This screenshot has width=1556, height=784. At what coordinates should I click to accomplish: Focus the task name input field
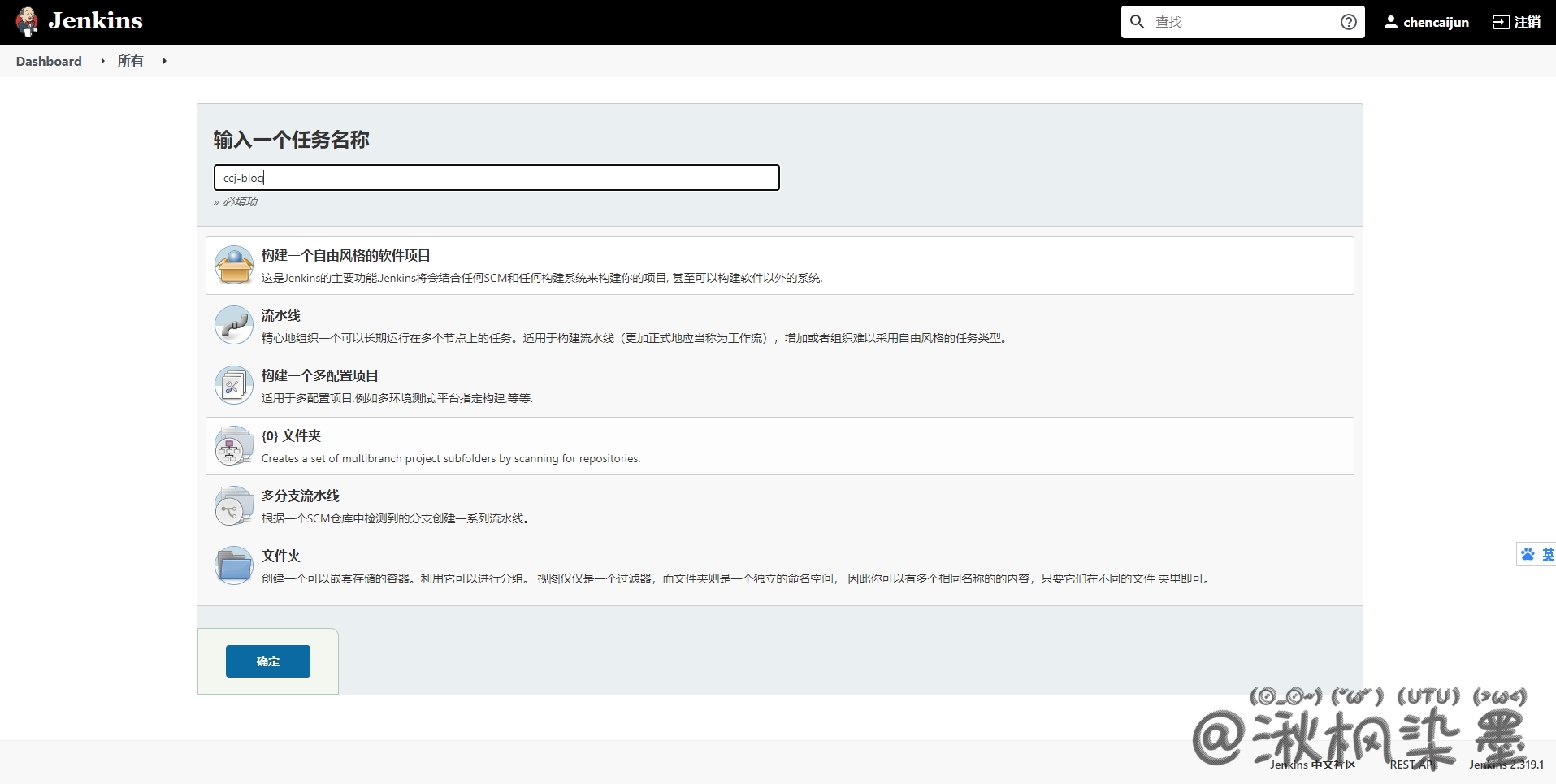[496, 178]
